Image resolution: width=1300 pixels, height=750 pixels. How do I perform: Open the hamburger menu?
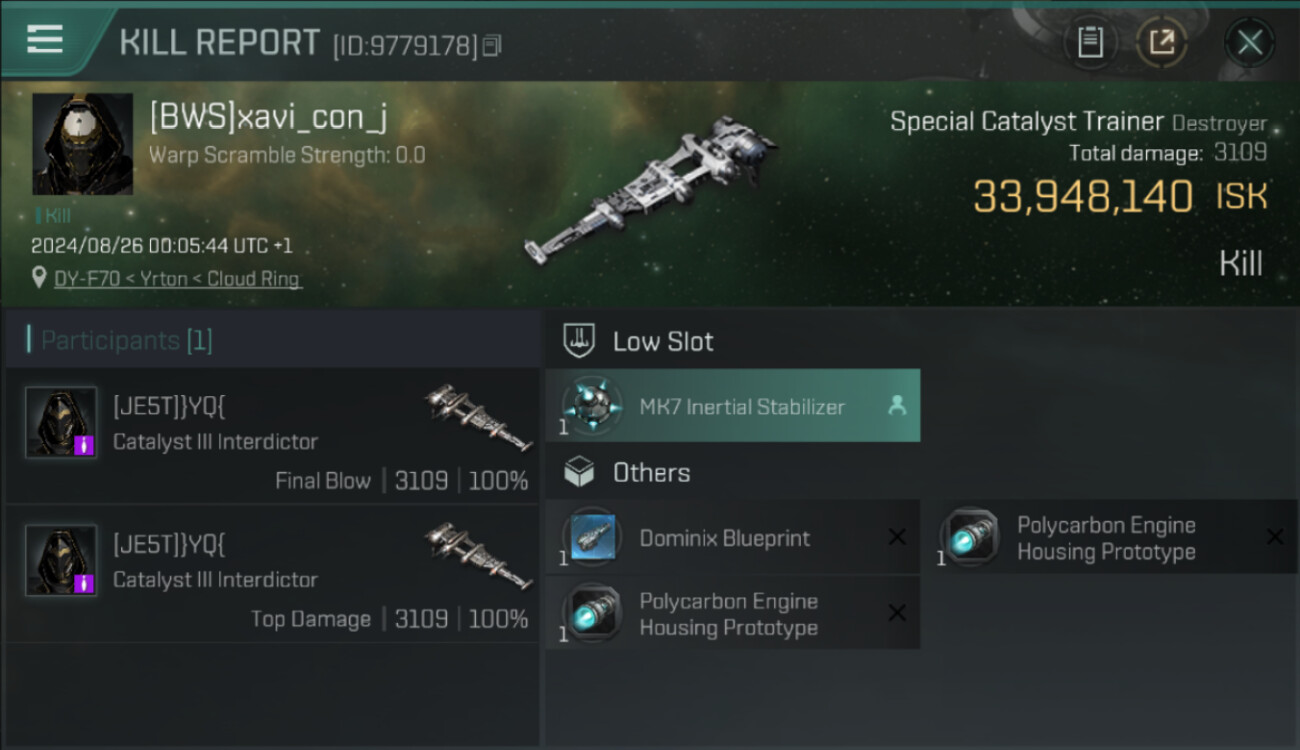point(45,40)
